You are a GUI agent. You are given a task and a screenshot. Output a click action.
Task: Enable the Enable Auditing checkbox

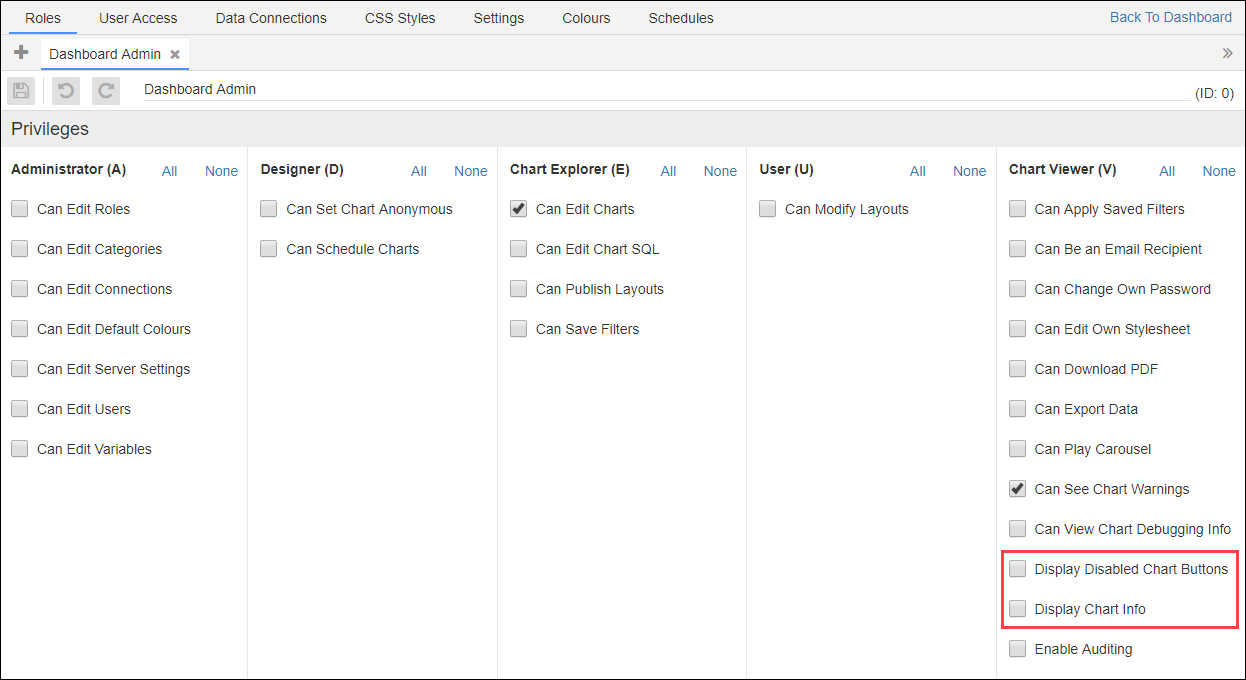1017,648
